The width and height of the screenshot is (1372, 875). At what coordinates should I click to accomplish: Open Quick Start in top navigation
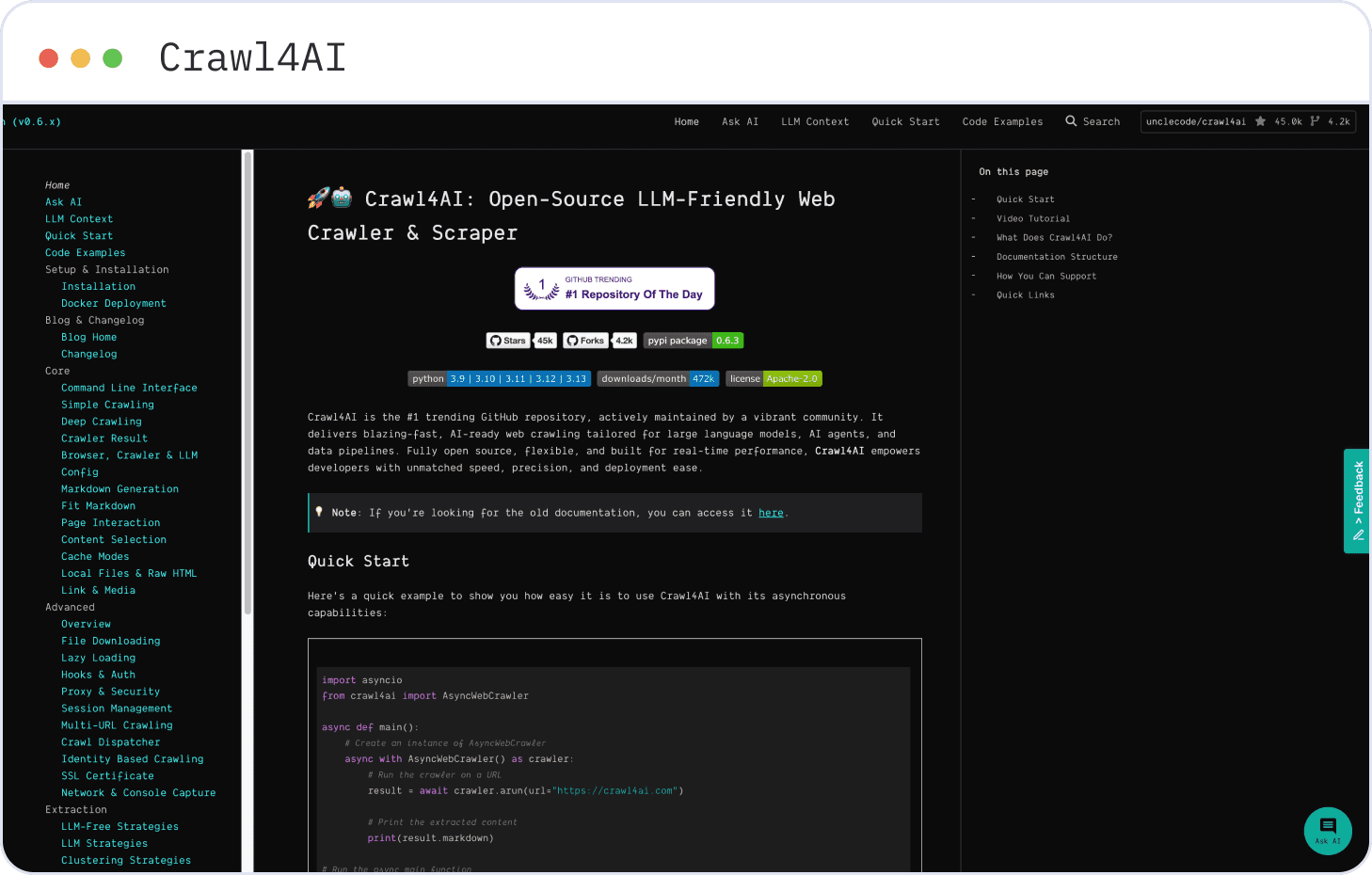(x=905, y=122)
